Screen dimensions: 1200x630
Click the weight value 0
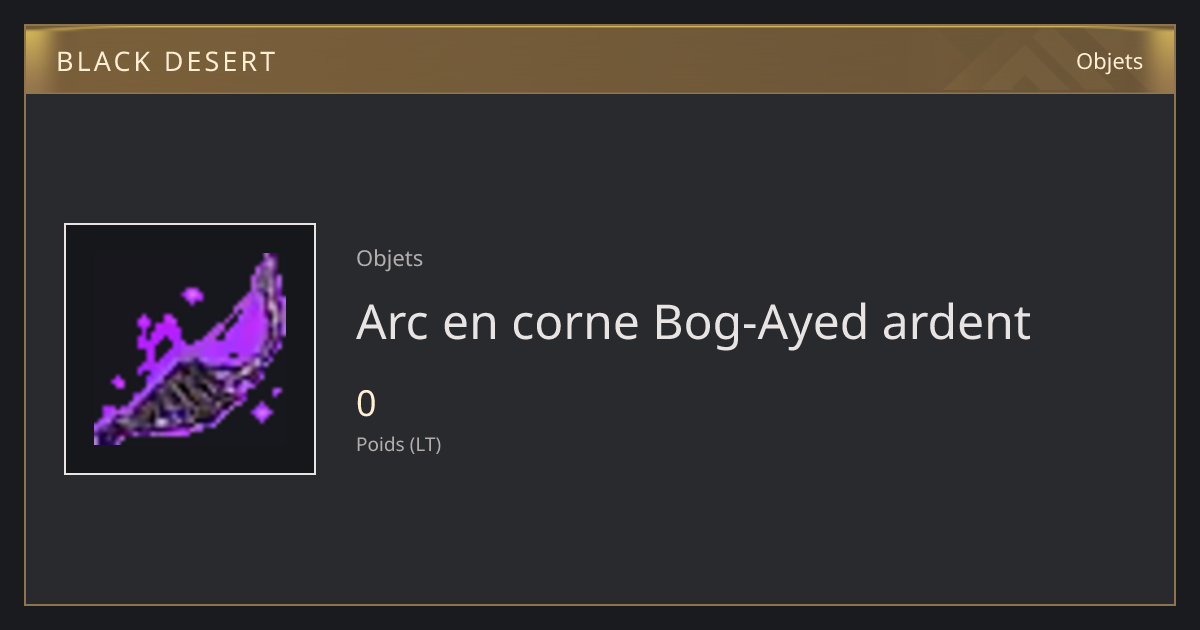pos(366,404)
